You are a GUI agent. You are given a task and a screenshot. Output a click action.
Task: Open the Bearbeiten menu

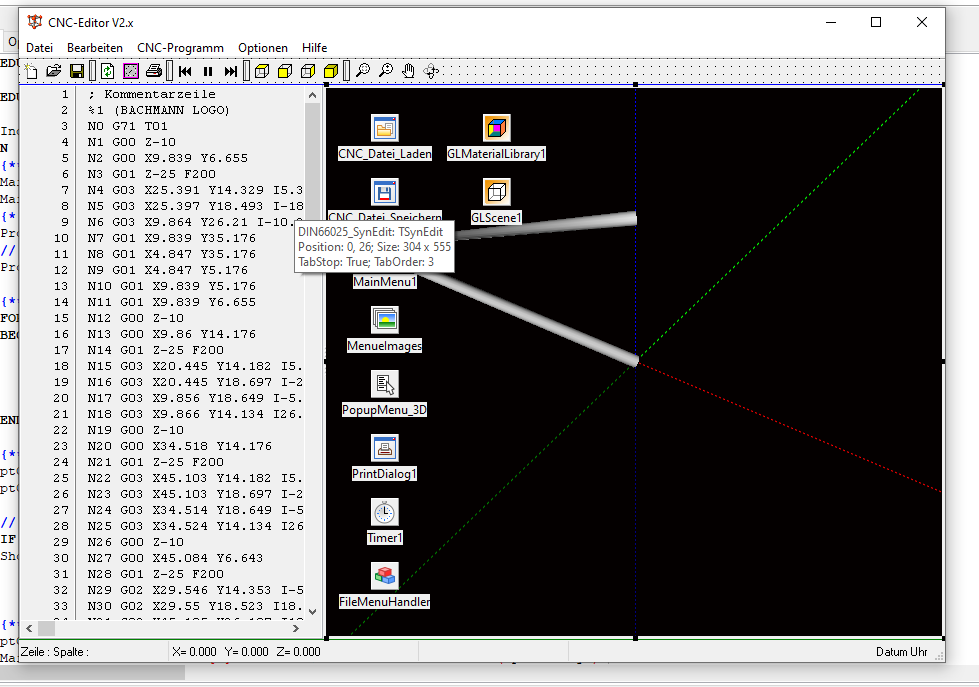pyautogui.click(x=95, y=48)
